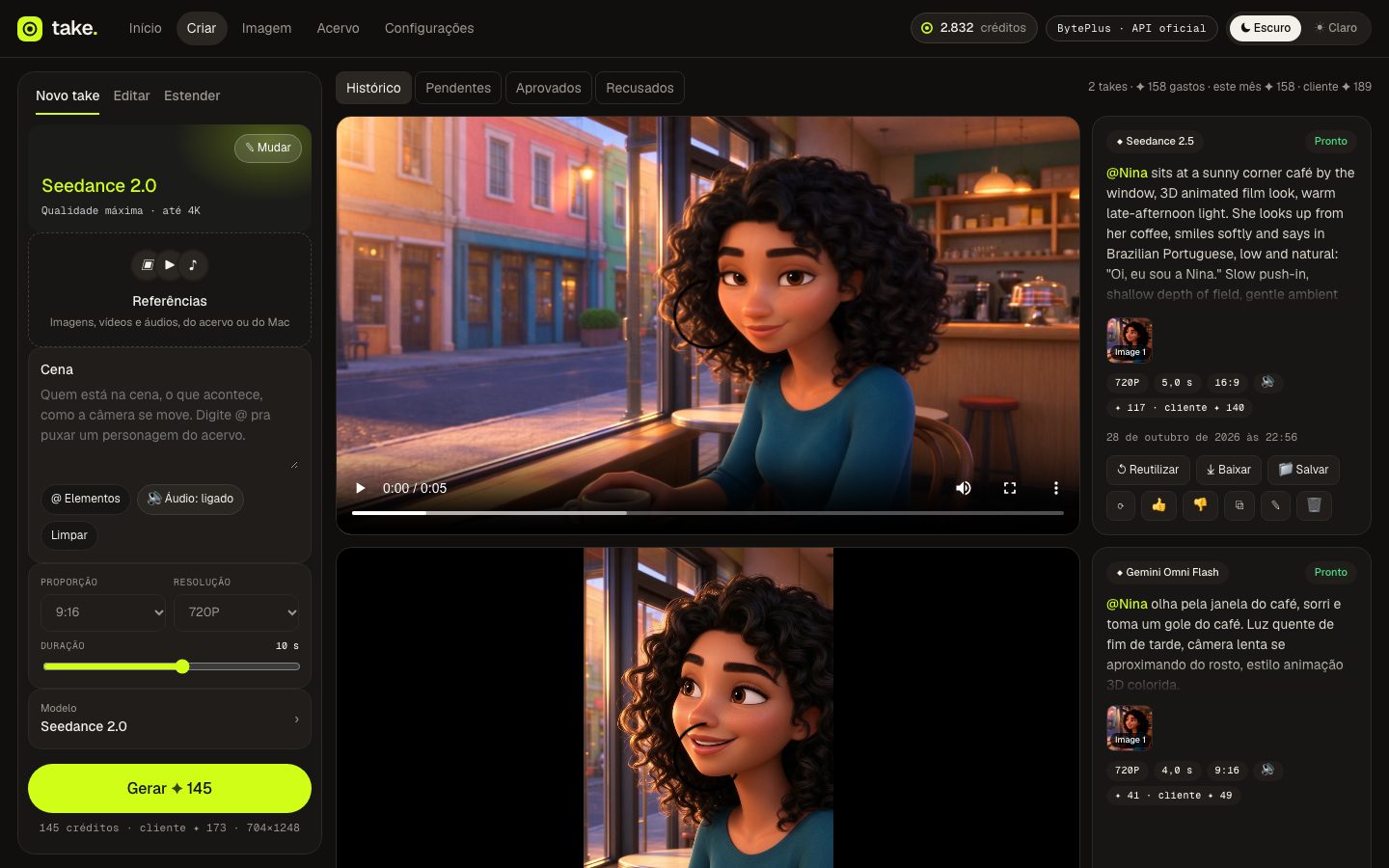Open Configurações
The width and height of the screenshot is (1389, 868).
tap(429, 28)
